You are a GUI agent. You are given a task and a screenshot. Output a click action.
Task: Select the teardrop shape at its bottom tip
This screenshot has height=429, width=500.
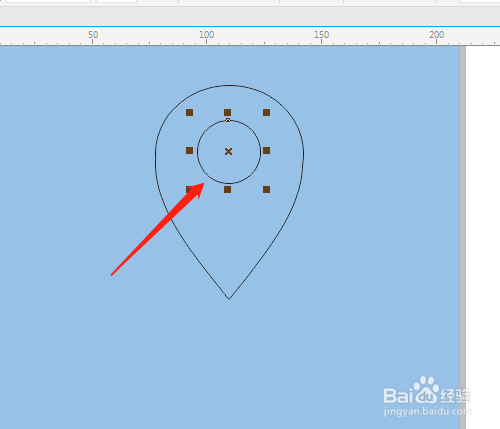(x=229, y=299)
